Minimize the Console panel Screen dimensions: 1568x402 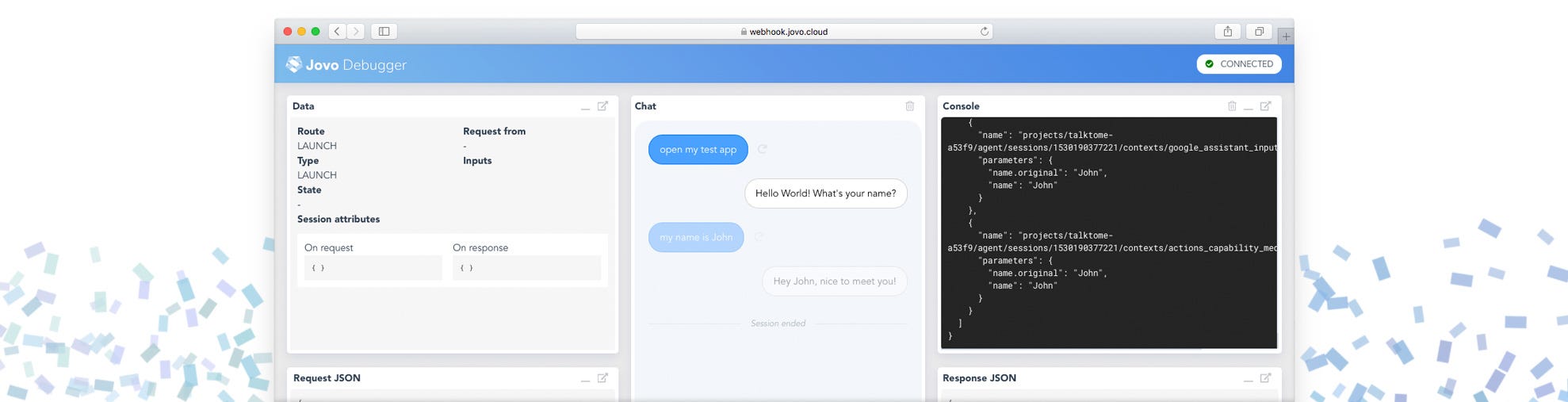(x=1248, y=107)
